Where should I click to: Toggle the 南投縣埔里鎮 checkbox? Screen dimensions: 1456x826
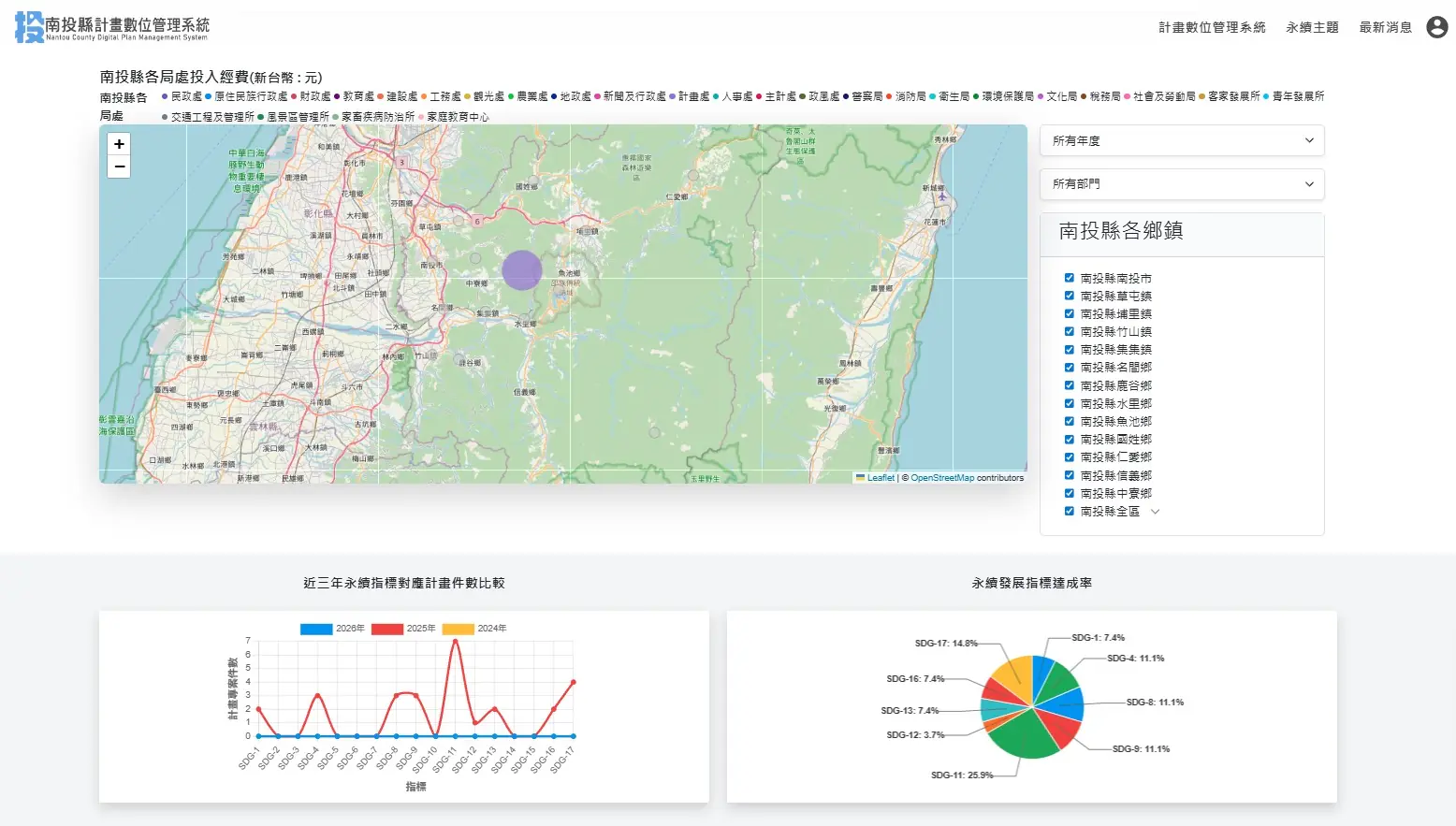1069,313
